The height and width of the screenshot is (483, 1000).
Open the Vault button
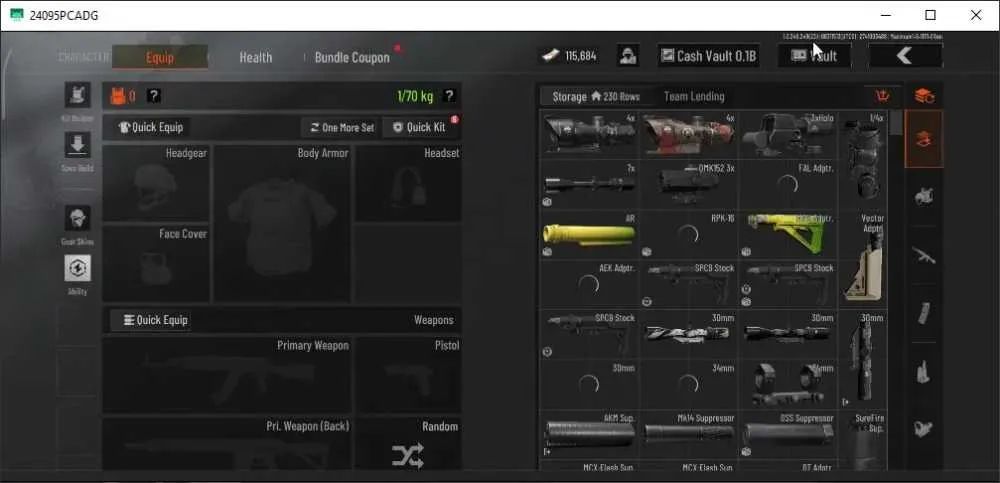click(x=814, y=56)
